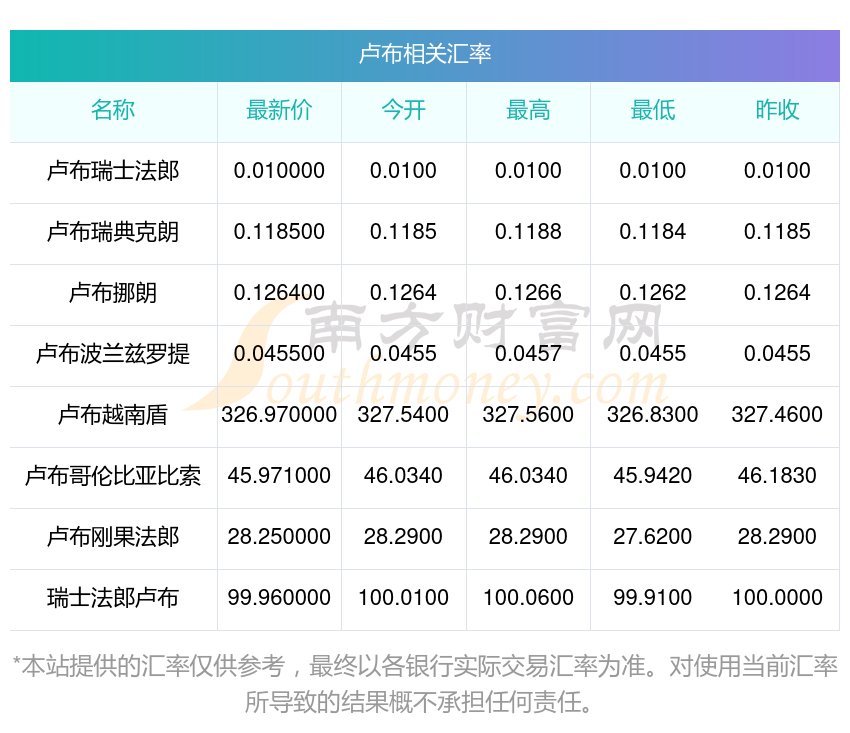Viewport: 850px width, 733px height.
Task: Click the 今开 column header
Action: (403, 111)
